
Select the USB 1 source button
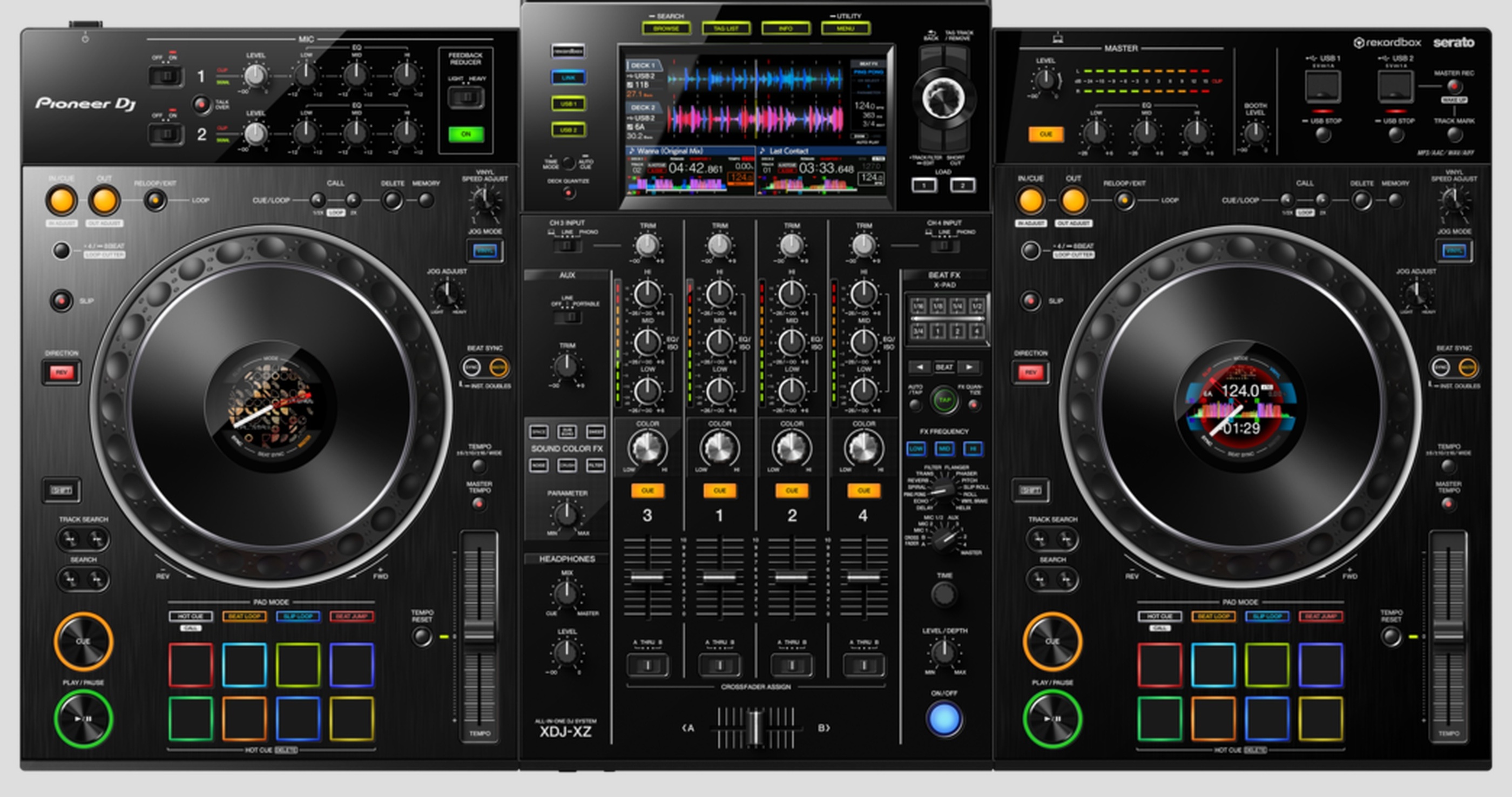click(568, 104)
